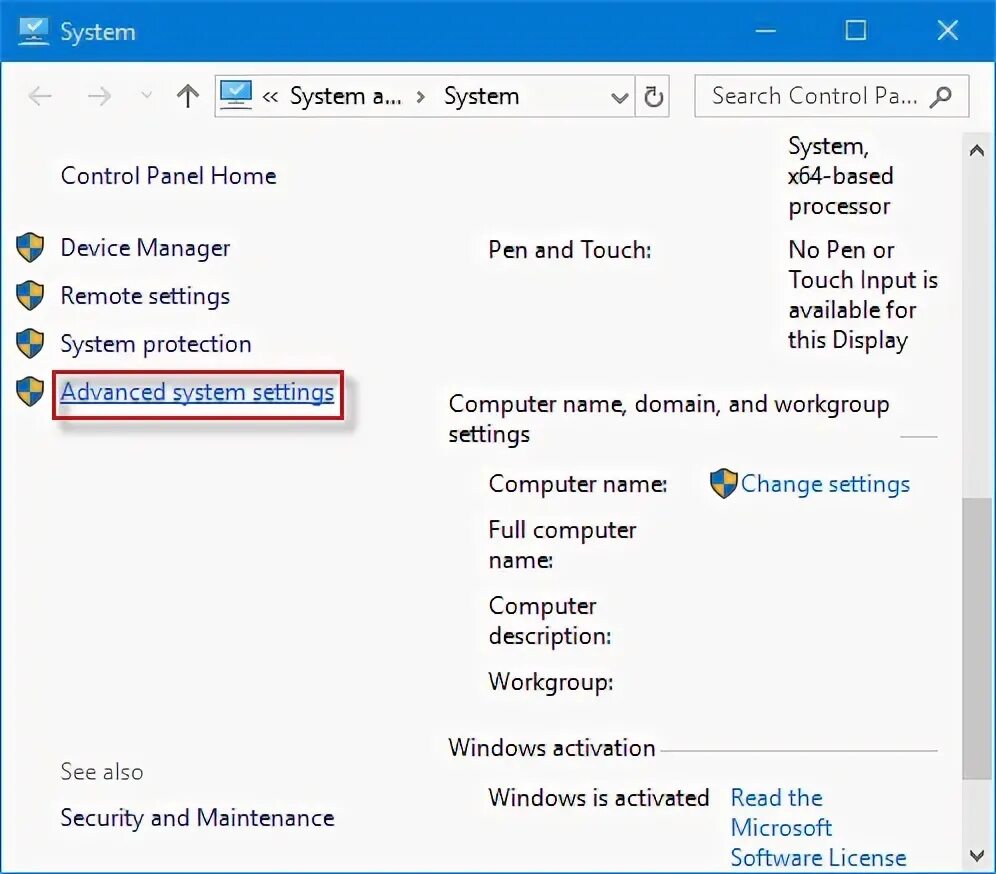Screen dimensions: 996x874
Task: Expand the address bar history dropdown
Action: coord(619,97)
